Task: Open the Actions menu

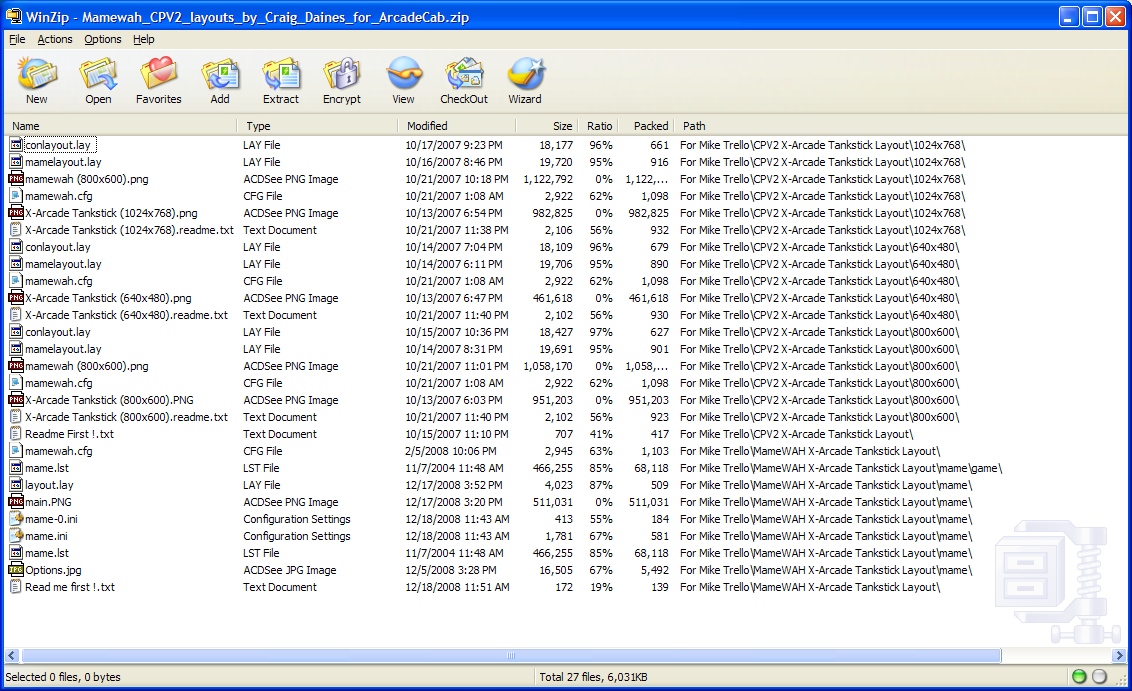Action: (x=55, y=39)
